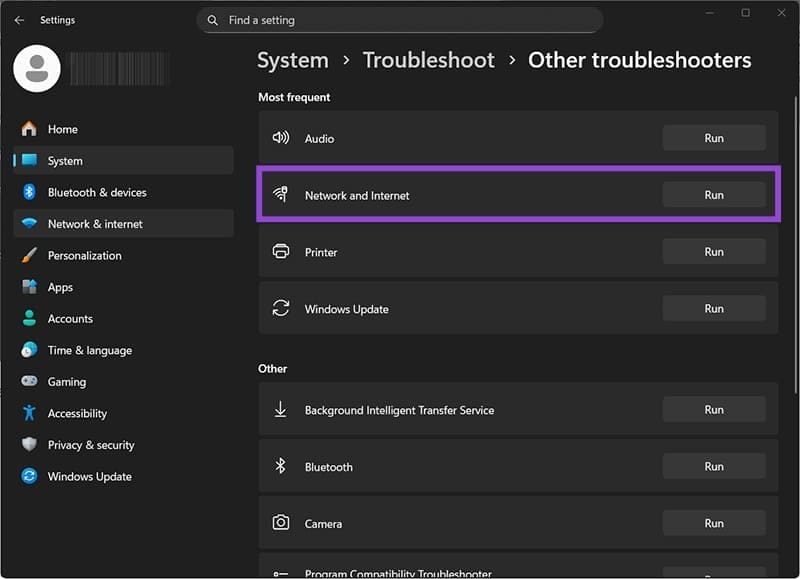Click the search magnifier icon
Viewport: 800px width, 579px height.
(x=213, y=20)
